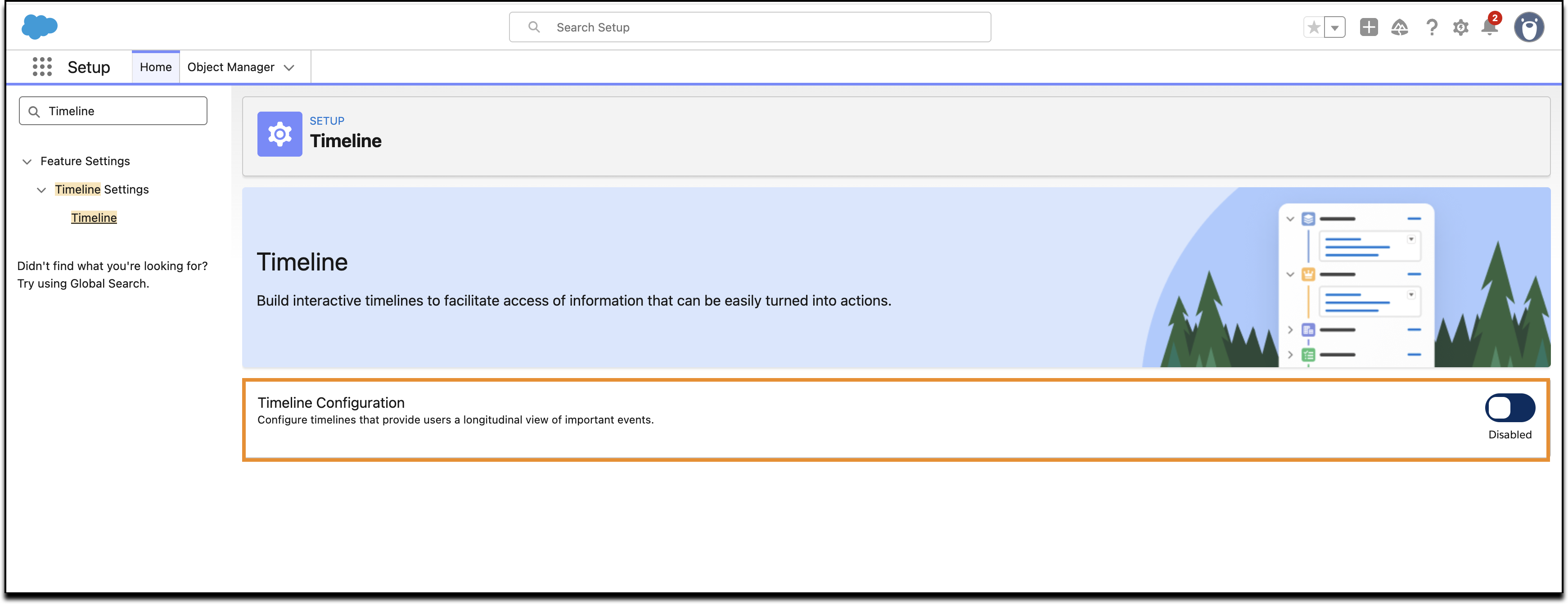Enable the Timeline Configuration toggle
The height and width of the screenshot is (604, 1568).
tap(1509, 408)
